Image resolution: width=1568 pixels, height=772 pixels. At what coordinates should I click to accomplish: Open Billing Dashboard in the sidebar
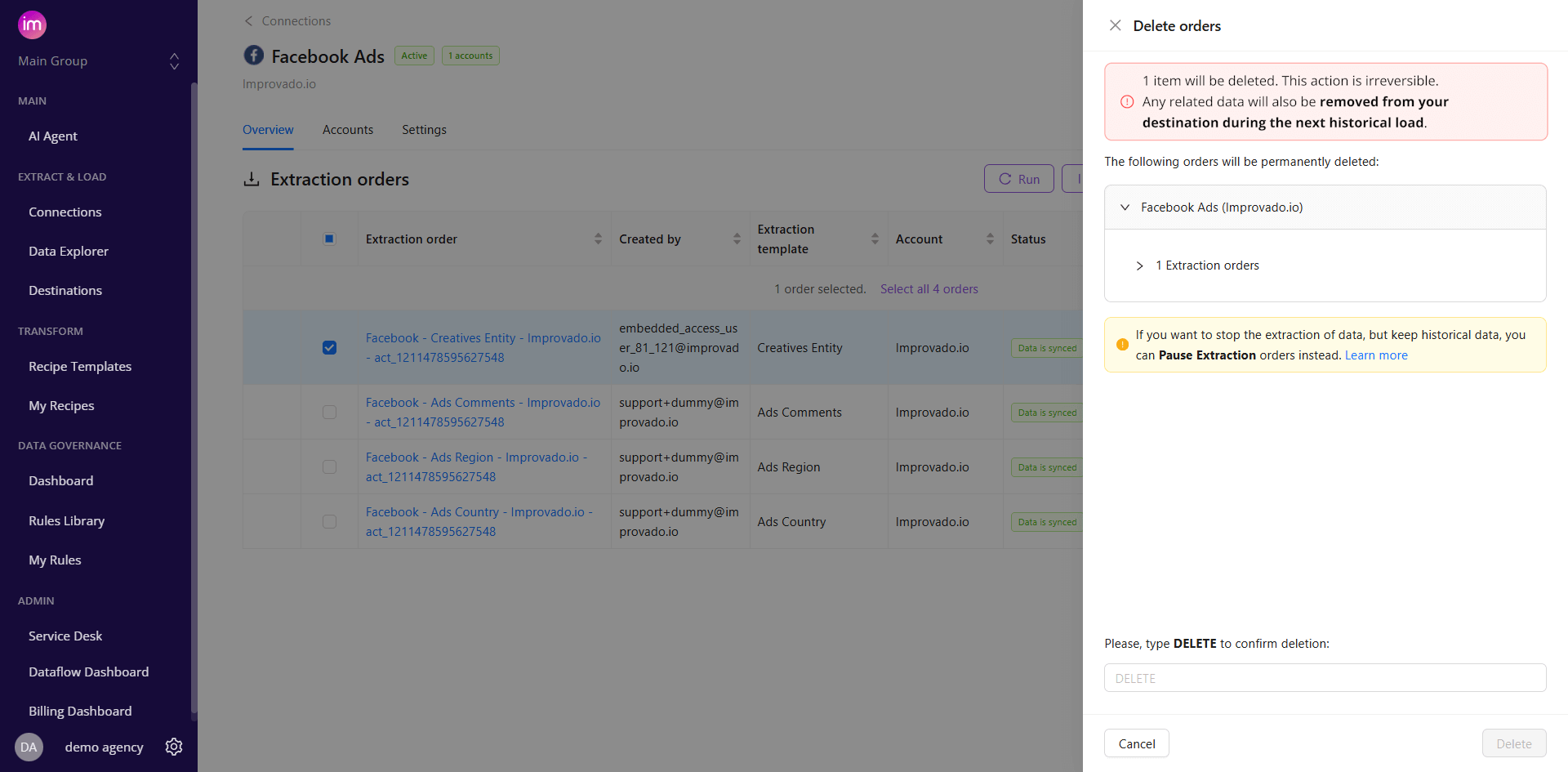(80, 712)
